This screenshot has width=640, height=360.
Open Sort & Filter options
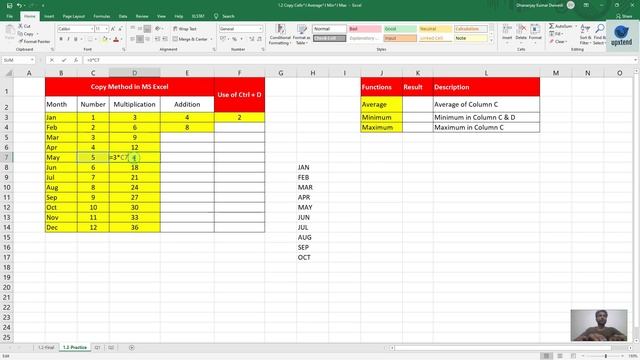[585, 34]
